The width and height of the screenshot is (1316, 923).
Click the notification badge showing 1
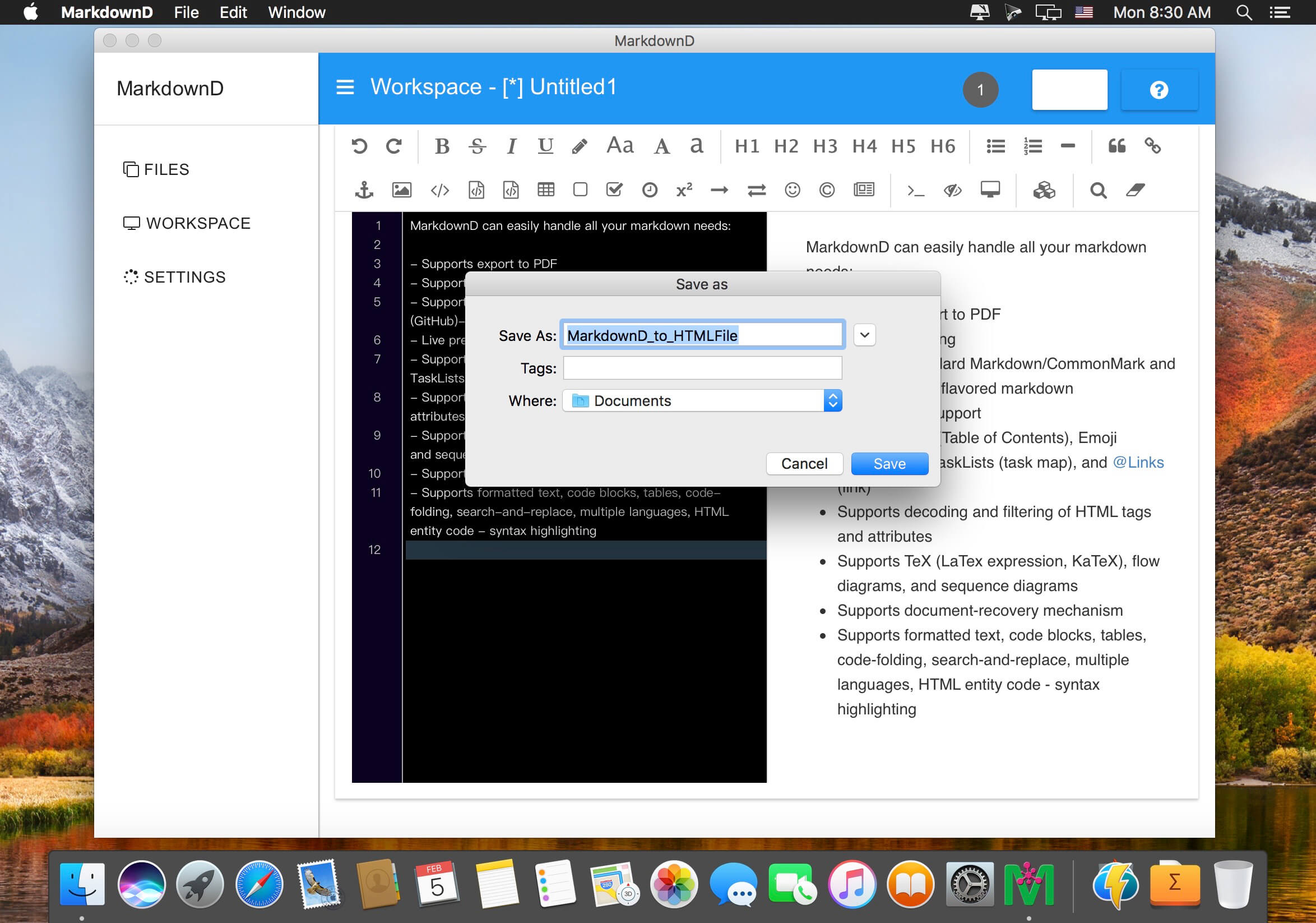(980, 90)
